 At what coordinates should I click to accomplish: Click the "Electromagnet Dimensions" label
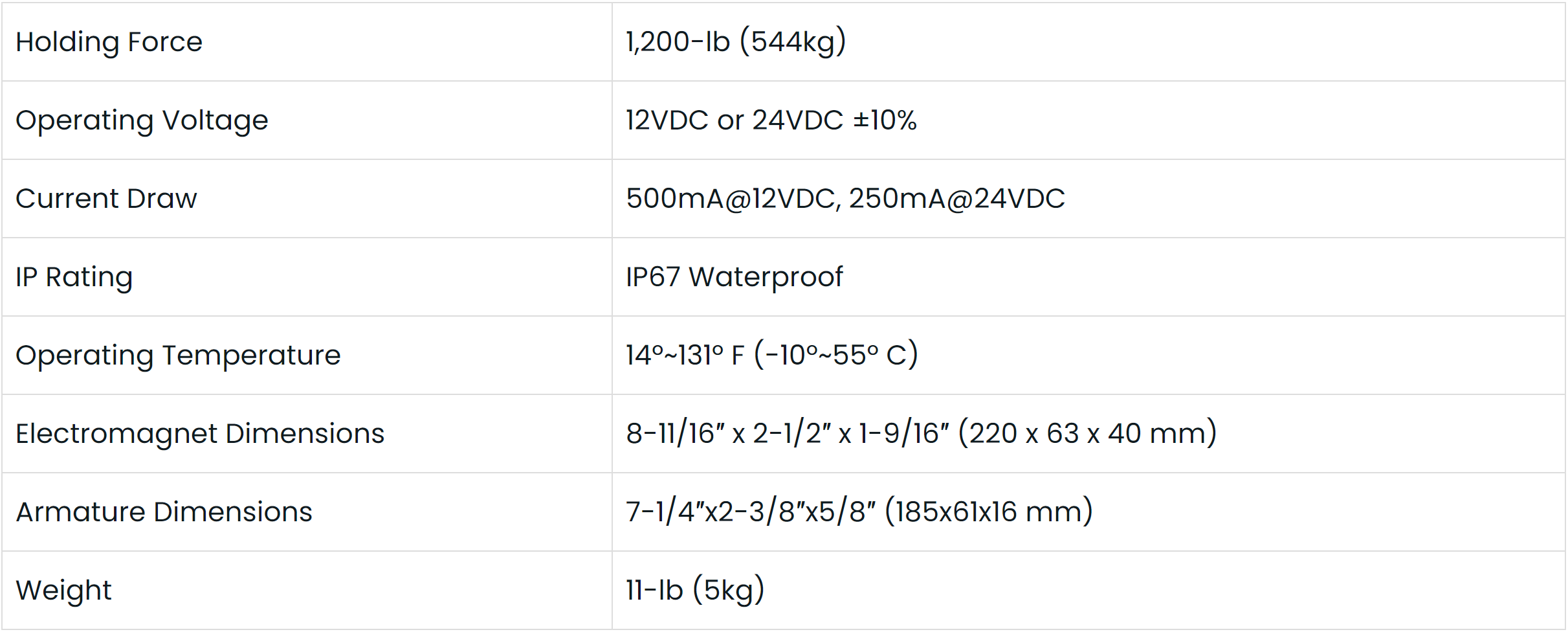pyautogui.click(x=200, y=434)
